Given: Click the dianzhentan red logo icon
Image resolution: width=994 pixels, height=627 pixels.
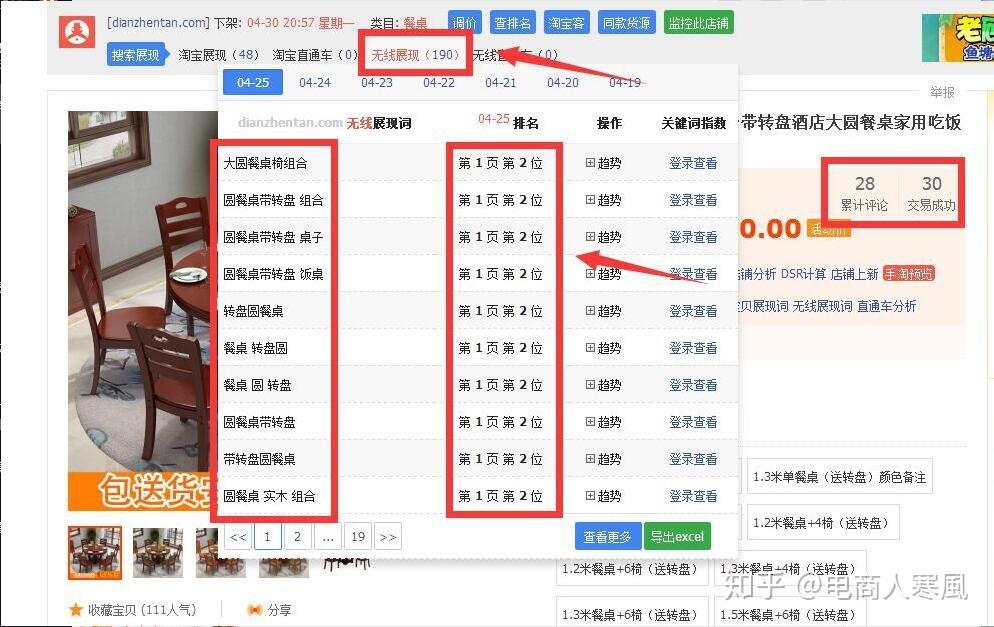Looking at the screenshot, I should click(x=77, y=31).
